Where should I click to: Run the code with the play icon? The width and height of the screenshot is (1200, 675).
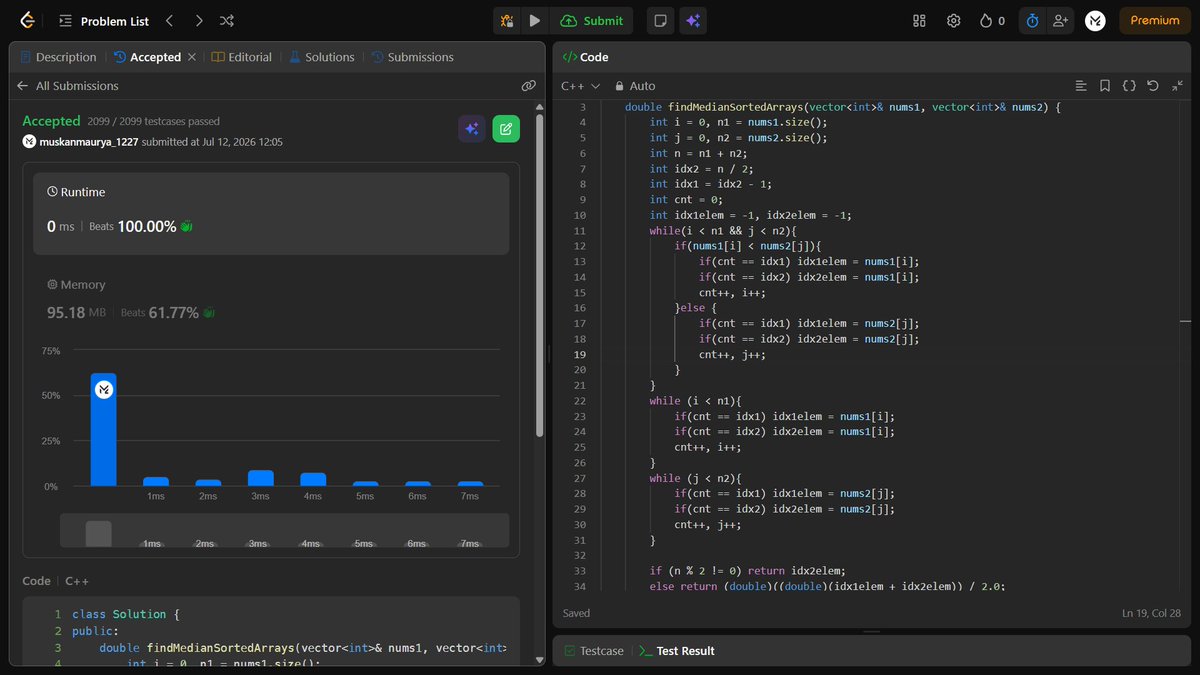[535, 20]
